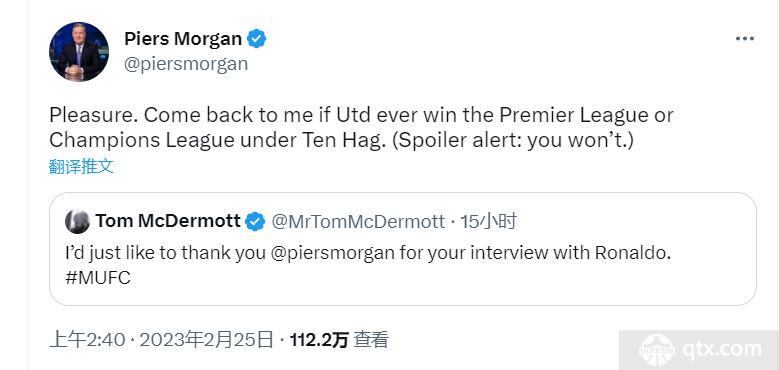Viewport: 779px width, 370px height.
Task: Open Tom McDermott's name in quoted tweet
Action: click(x=168, y=221)
